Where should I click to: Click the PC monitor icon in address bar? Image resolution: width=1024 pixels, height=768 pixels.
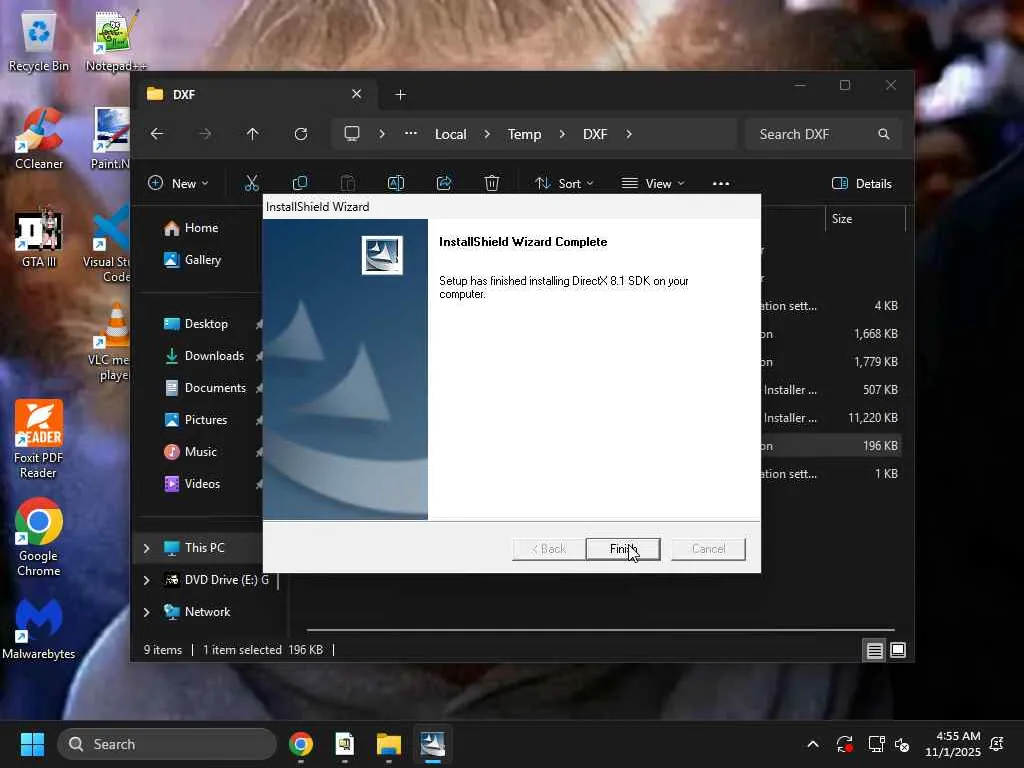point(352,134)
